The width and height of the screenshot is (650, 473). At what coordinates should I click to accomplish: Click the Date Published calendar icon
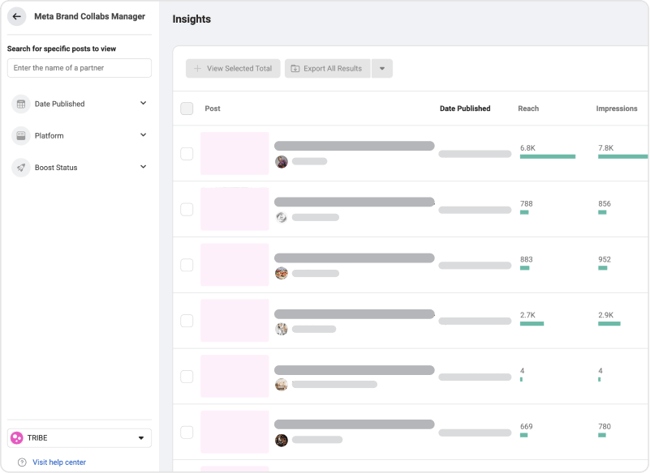[x=21, y=104]
